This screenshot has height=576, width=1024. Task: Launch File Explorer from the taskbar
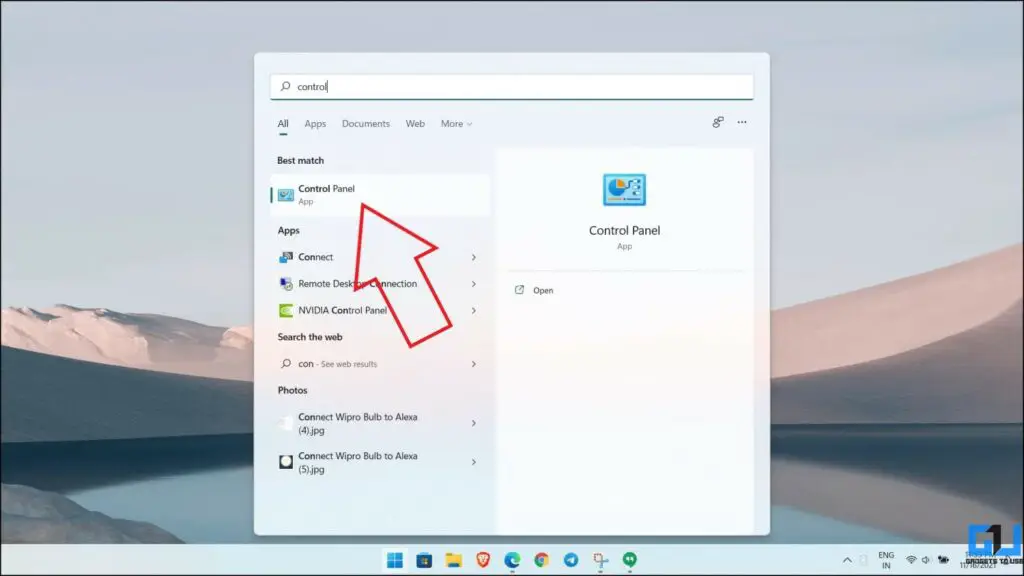click(x=452, y=560)
